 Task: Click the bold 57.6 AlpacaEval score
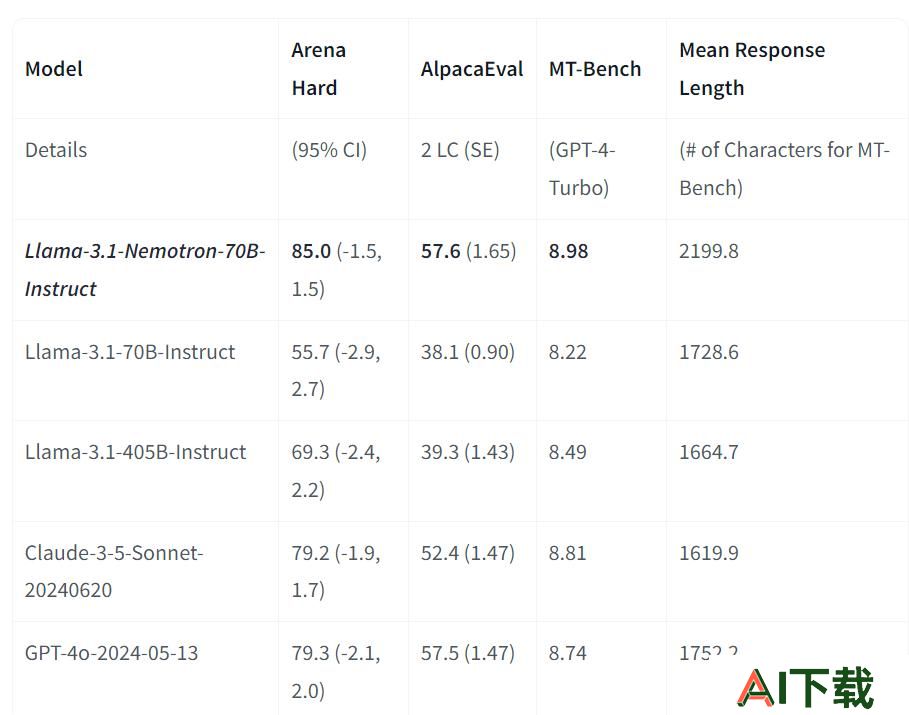(441, 251)
